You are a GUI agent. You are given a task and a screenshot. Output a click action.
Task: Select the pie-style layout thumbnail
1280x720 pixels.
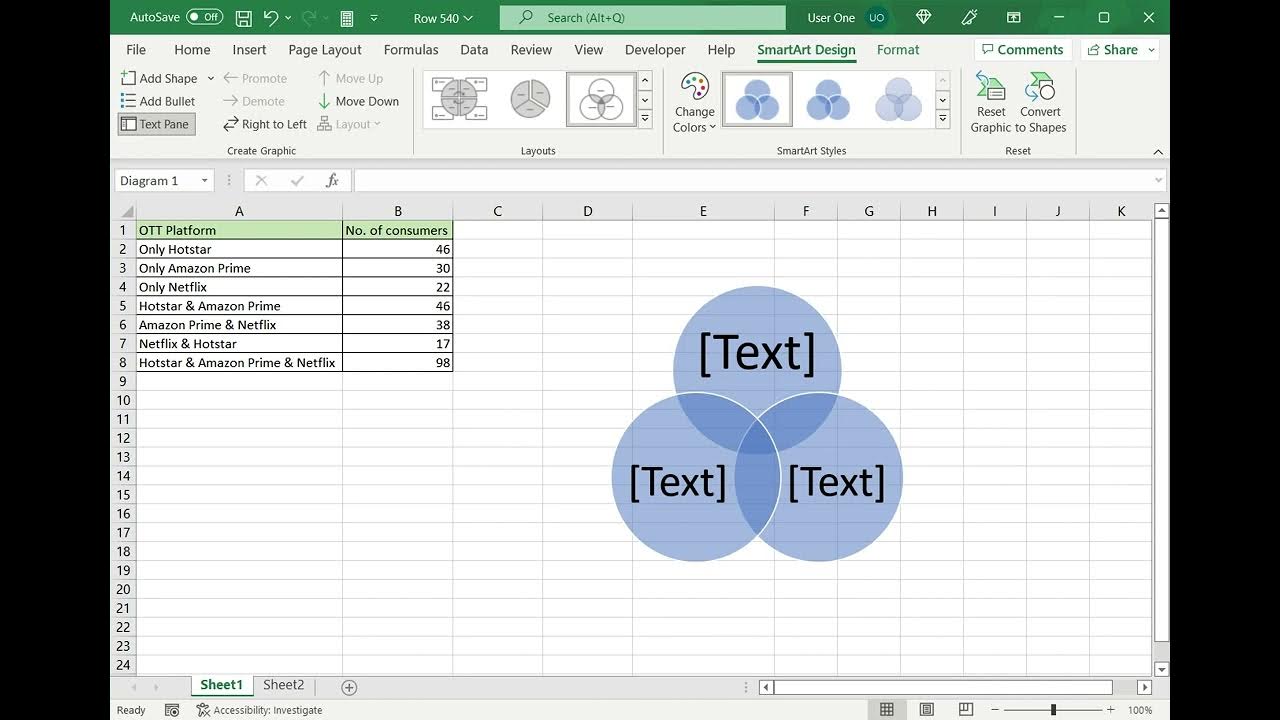[x=530, y=98]
